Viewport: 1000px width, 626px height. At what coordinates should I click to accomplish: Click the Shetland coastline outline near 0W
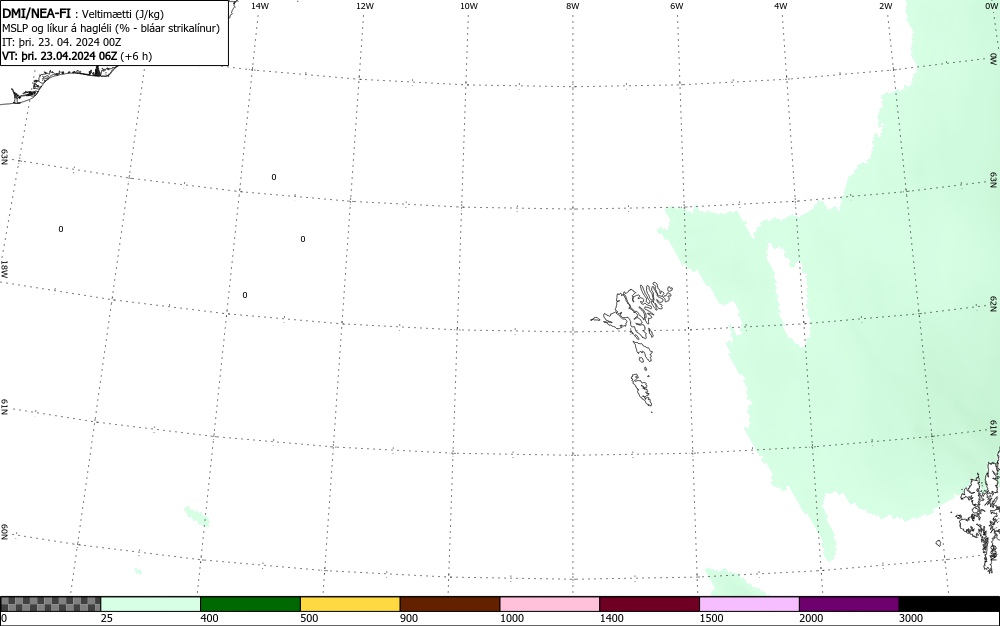coord(978,510)
